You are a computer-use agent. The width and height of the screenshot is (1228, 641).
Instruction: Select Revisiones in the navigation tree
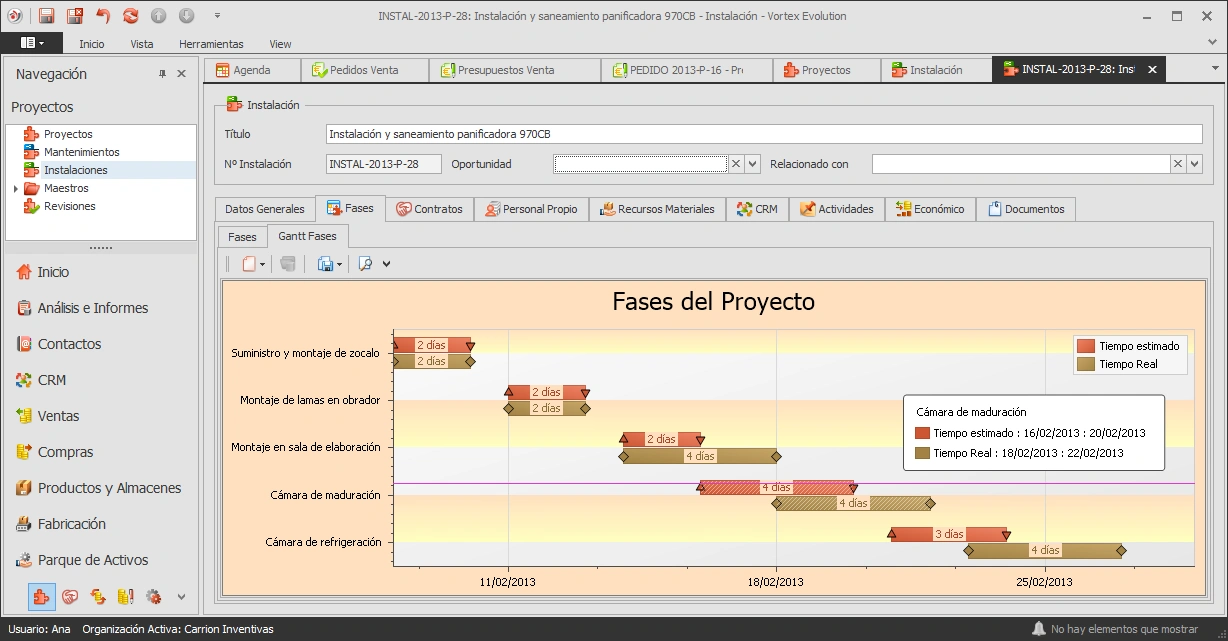pos(69,206)
